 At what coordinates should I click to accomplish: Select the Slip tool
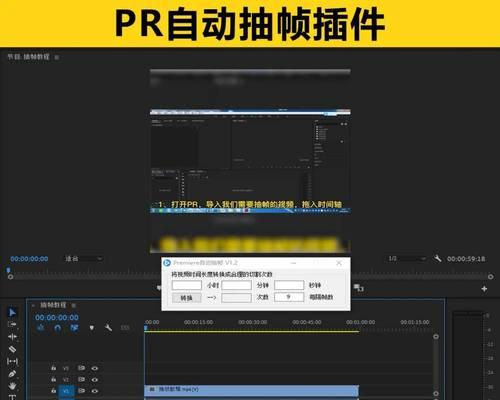12,361
